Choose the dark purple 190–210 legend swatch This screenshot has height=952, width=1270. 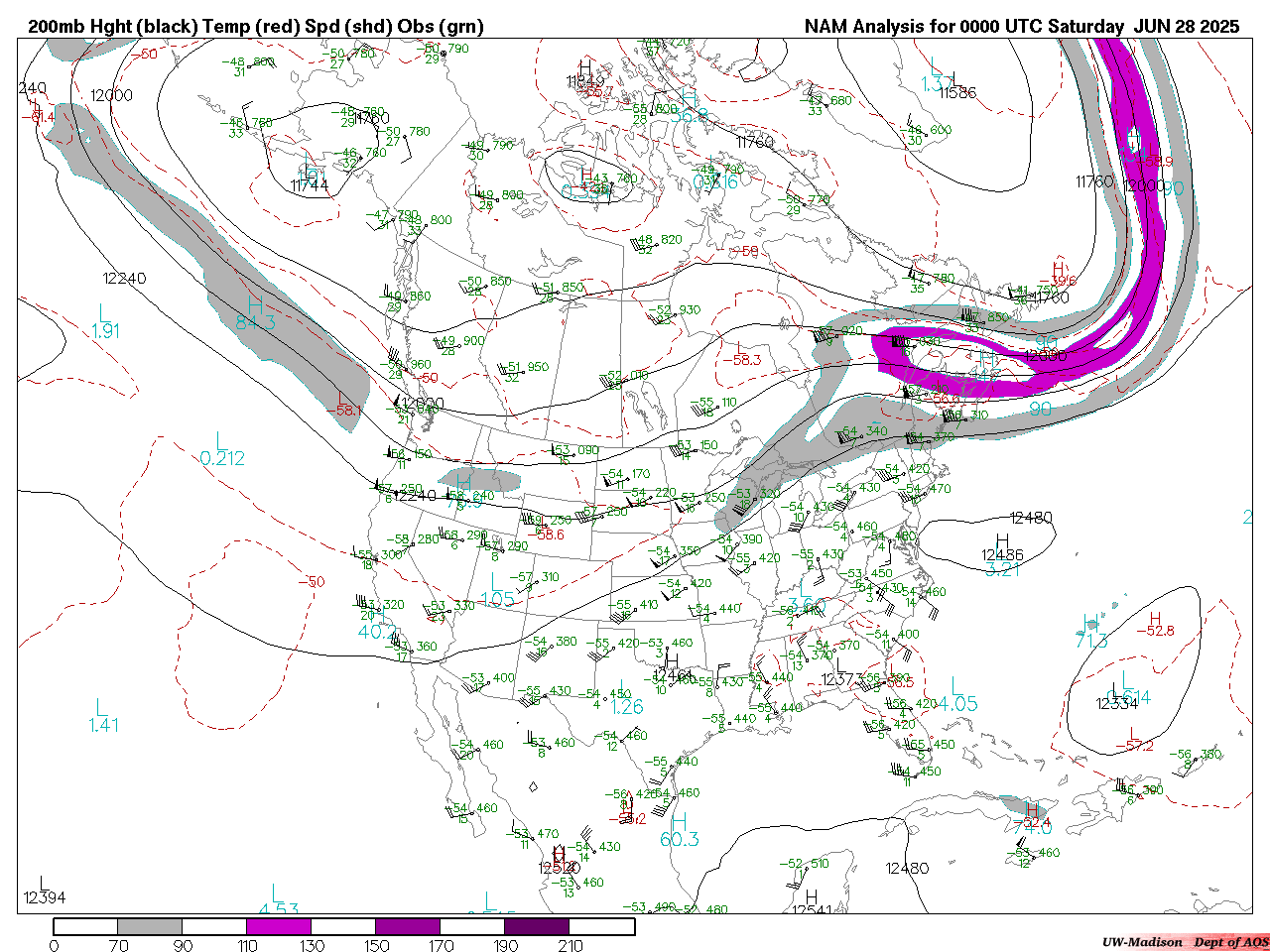click(537, 926)
